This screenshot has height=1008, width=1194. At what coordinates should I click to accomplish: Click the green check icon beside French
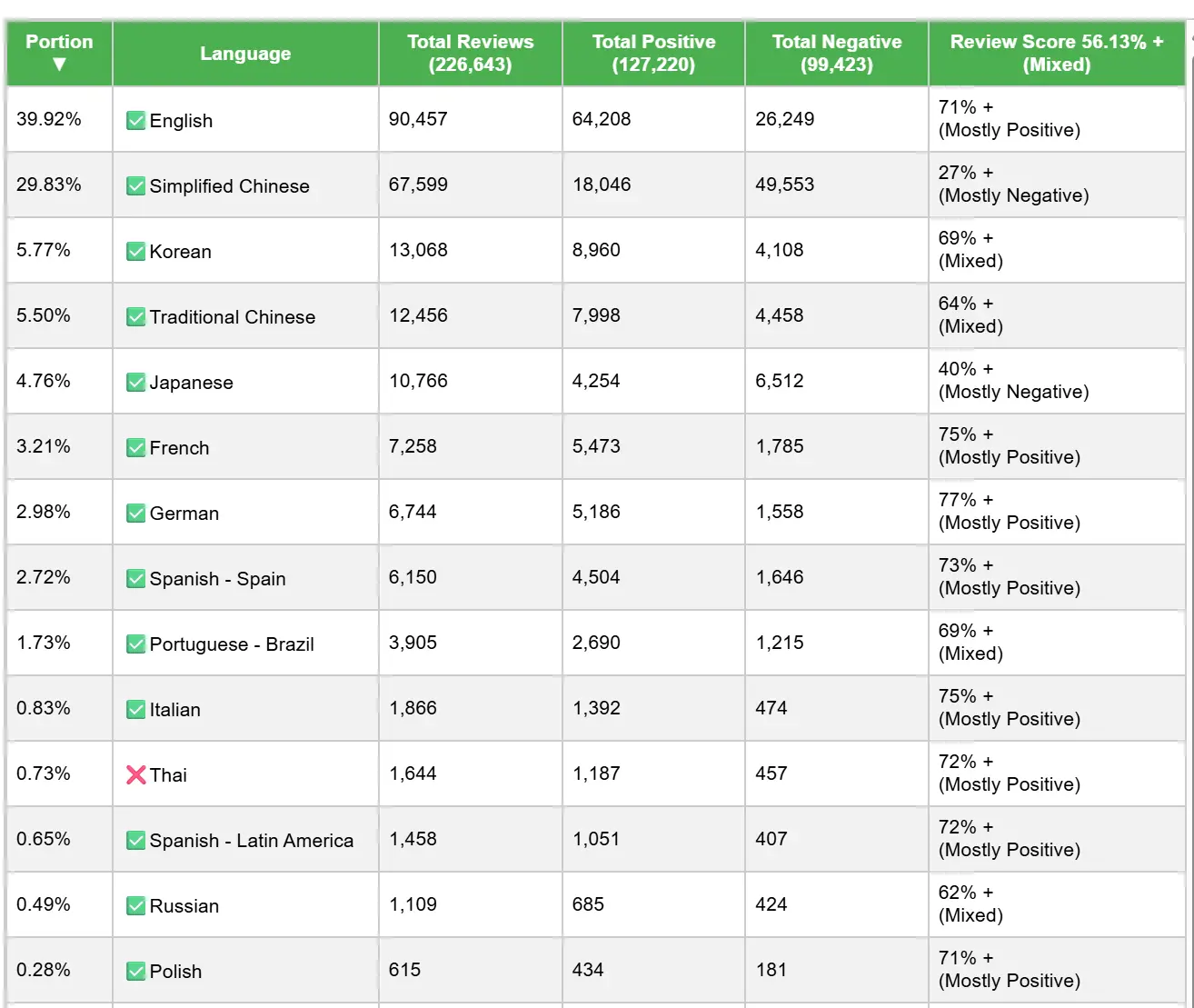(135, 447)
